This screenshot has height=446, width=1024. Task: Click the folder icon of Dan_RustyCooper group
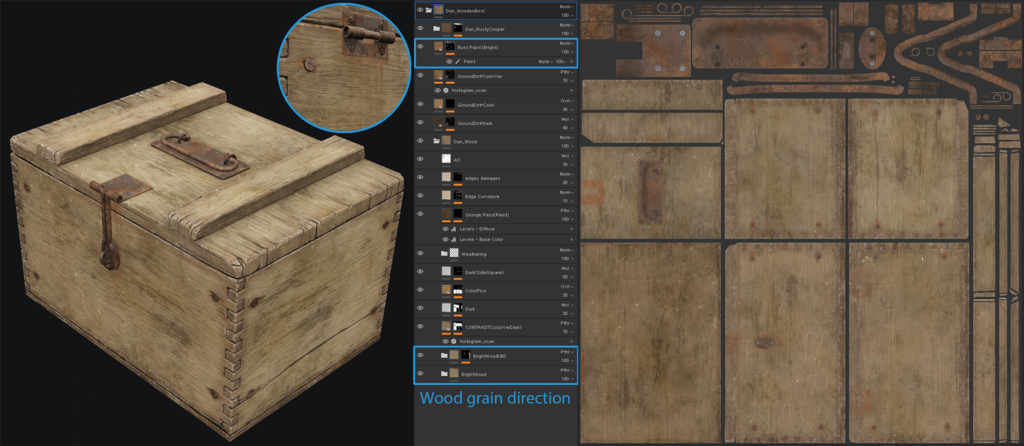(436, 29)
